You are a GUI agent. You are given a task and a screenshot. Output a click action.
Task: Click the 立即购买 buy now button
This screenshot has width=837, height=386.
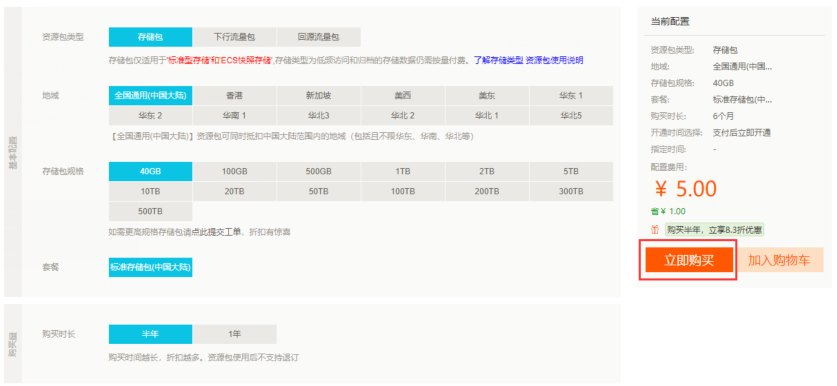click(689, 260)
